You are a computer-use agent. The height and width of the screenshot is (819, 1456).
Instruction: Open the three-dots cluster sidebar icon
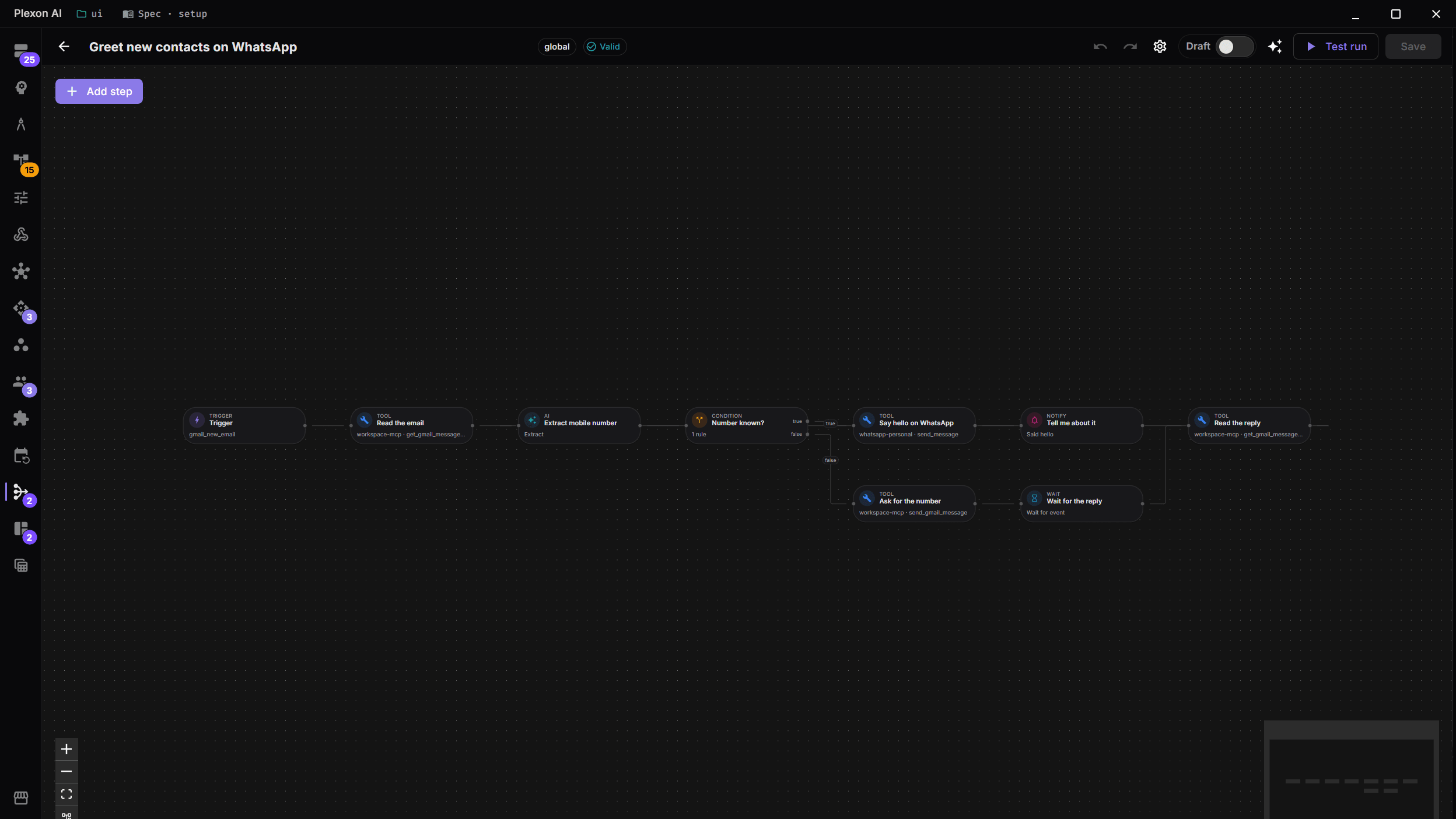coord(21,345)
